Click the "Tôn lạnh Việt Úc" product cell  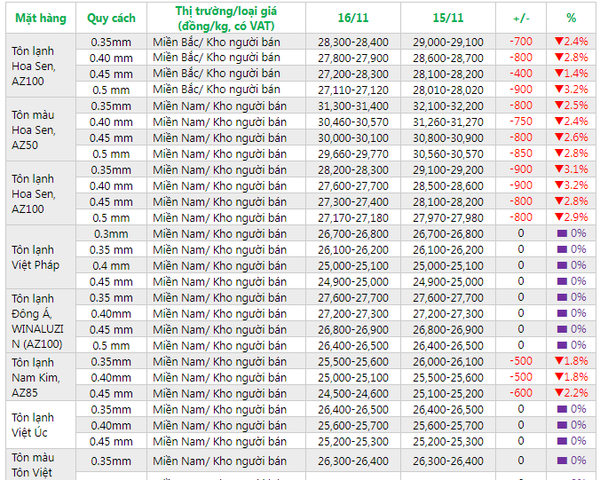(x=41, y=425)
